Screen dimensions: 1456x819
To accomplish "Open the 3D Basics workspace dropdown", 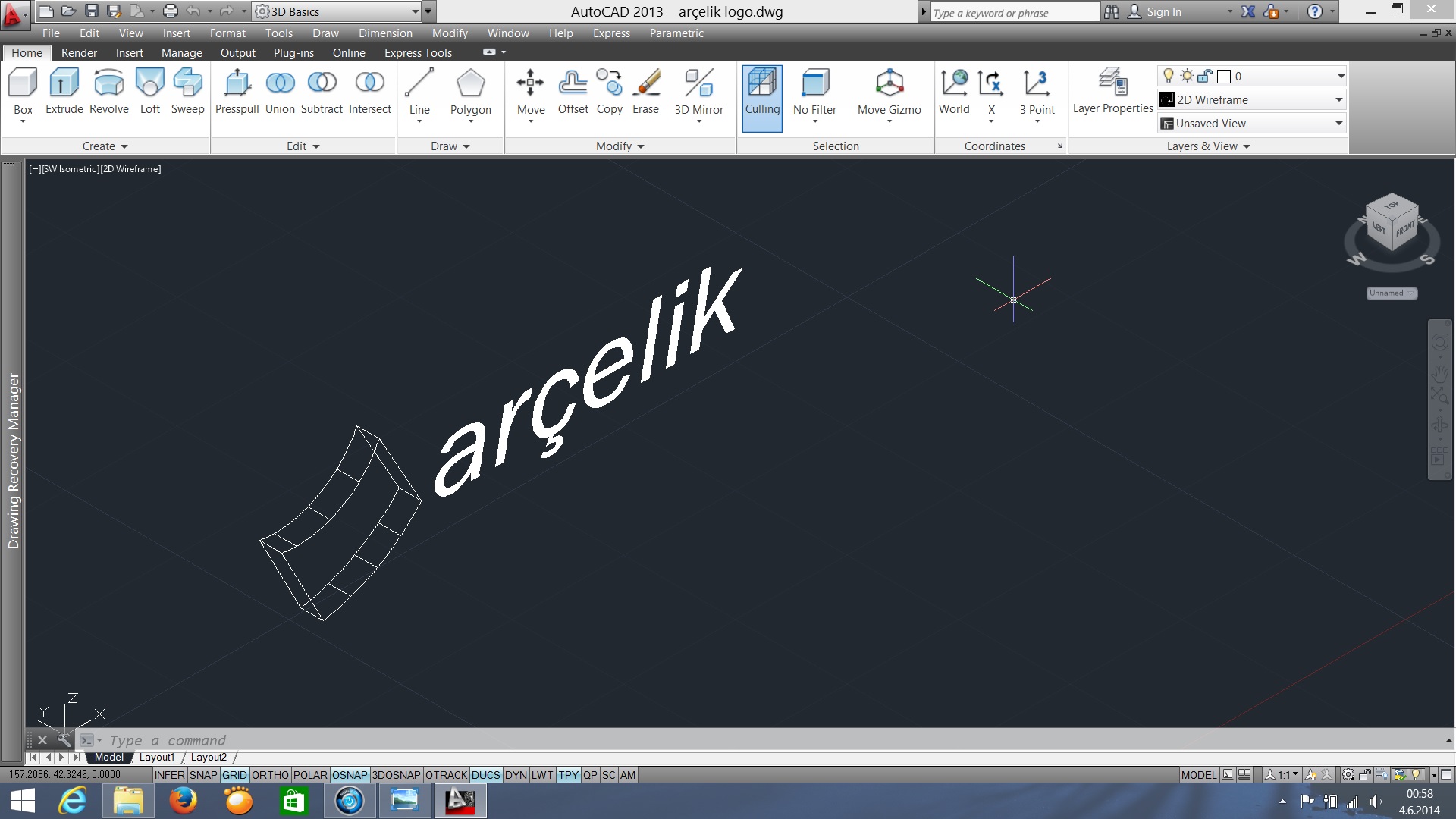I will (x=415, y=11).
